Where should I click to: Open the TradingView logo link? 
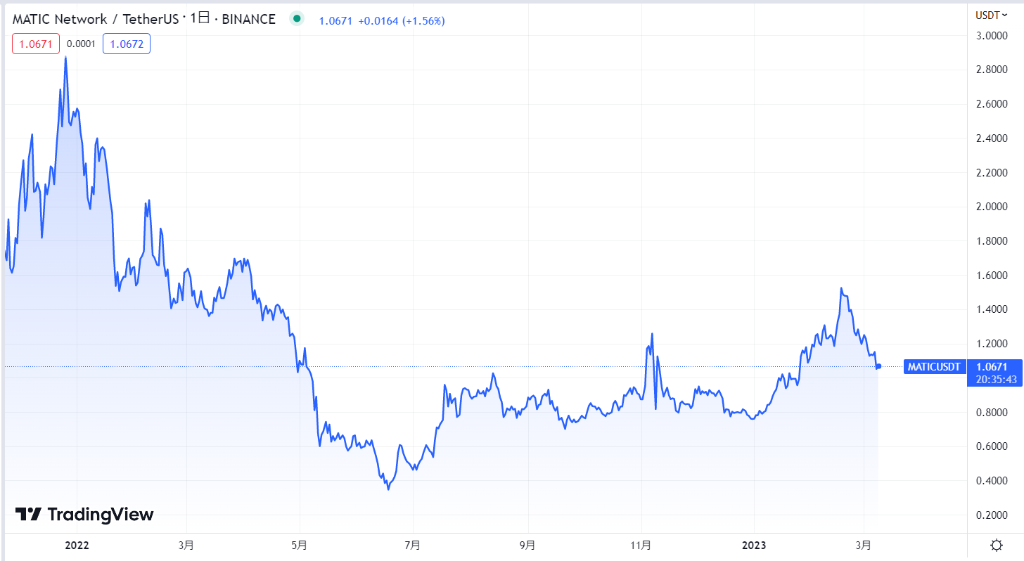tap(85, 515)
